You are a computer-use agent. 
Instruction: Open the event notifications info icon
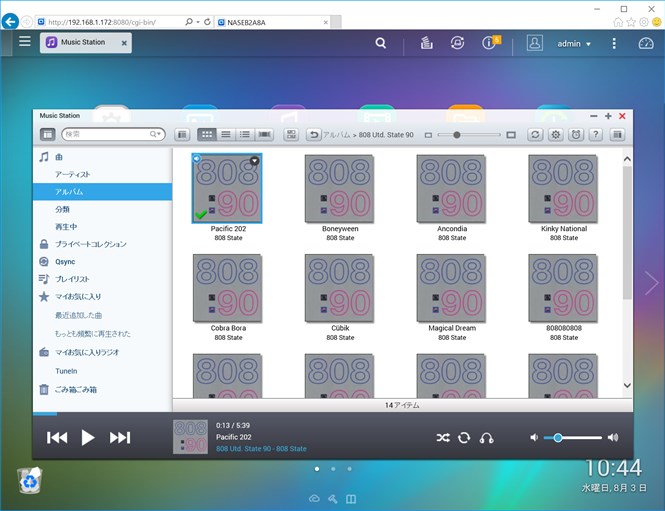coord(490,42)
